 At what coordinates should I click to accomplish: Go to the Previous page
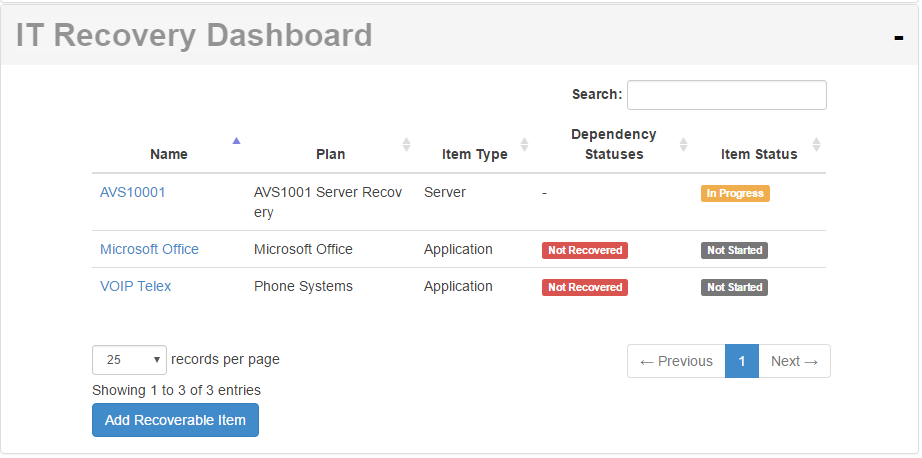676,361
